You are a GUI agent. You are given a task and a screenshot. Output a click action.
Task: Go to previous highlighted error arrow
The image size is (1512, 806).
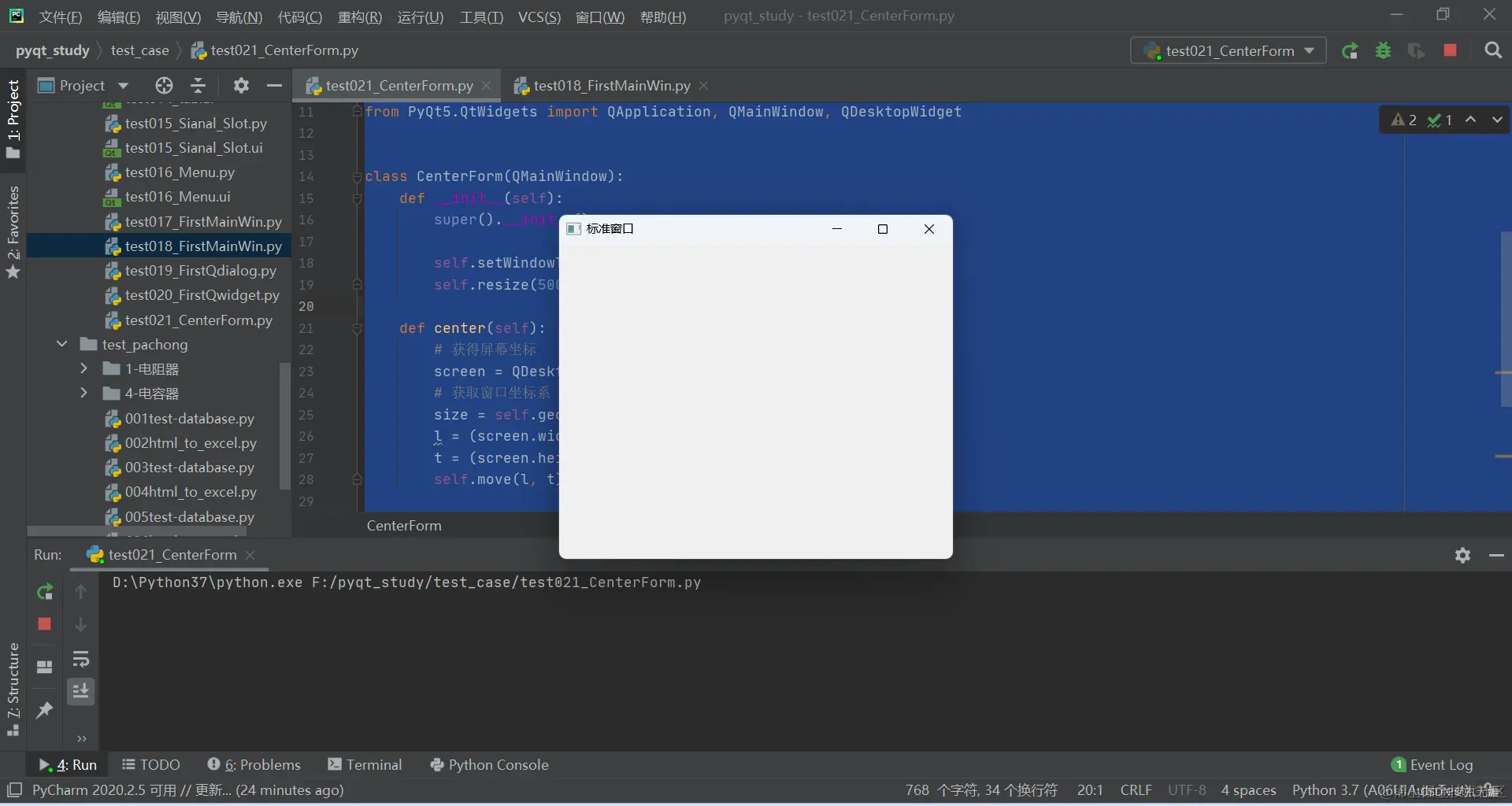pos(1470,120)
